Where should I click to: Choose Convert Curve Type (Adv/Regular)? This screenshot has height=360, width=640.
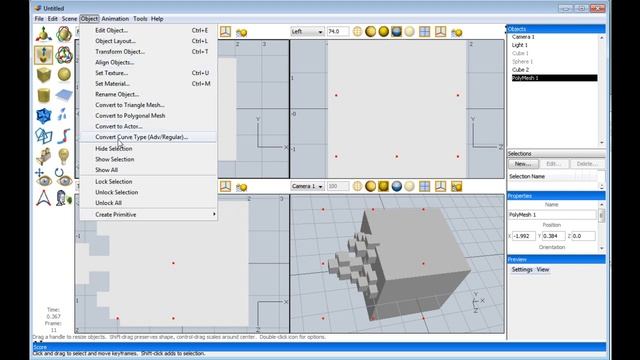pos(149,137)
